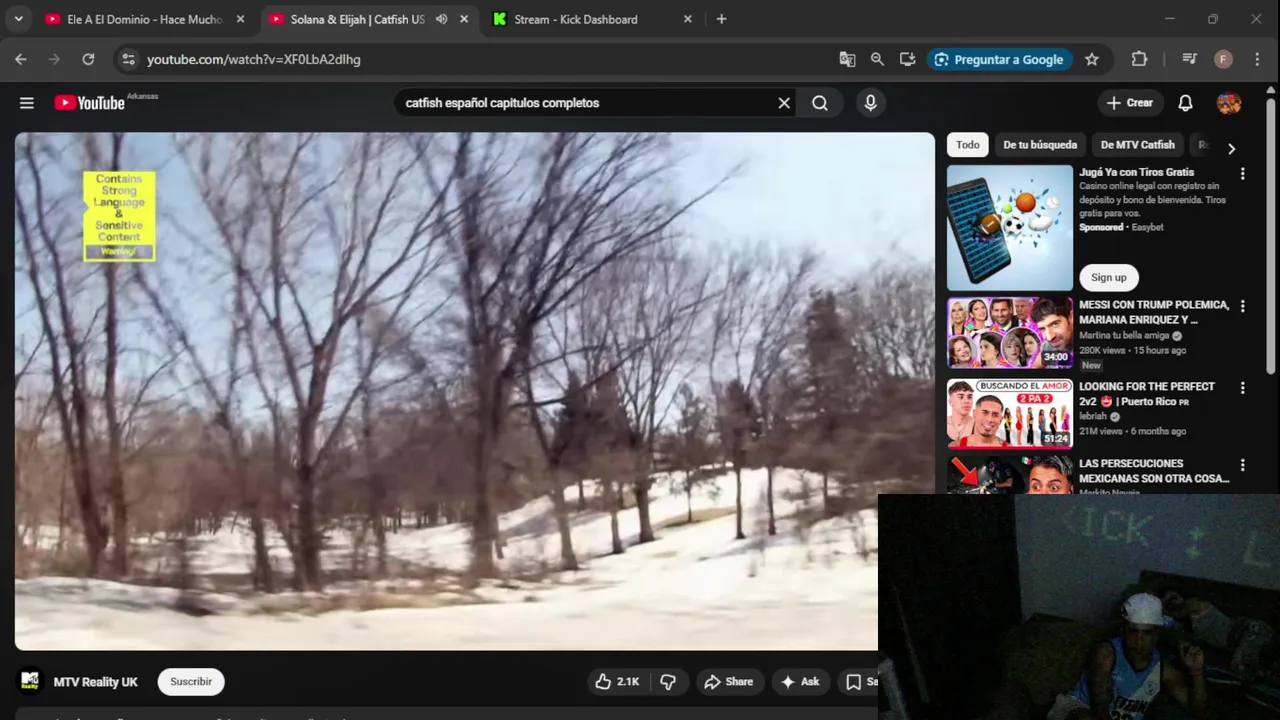
Task: Go to YouTube home via logo
Action: 89,103
